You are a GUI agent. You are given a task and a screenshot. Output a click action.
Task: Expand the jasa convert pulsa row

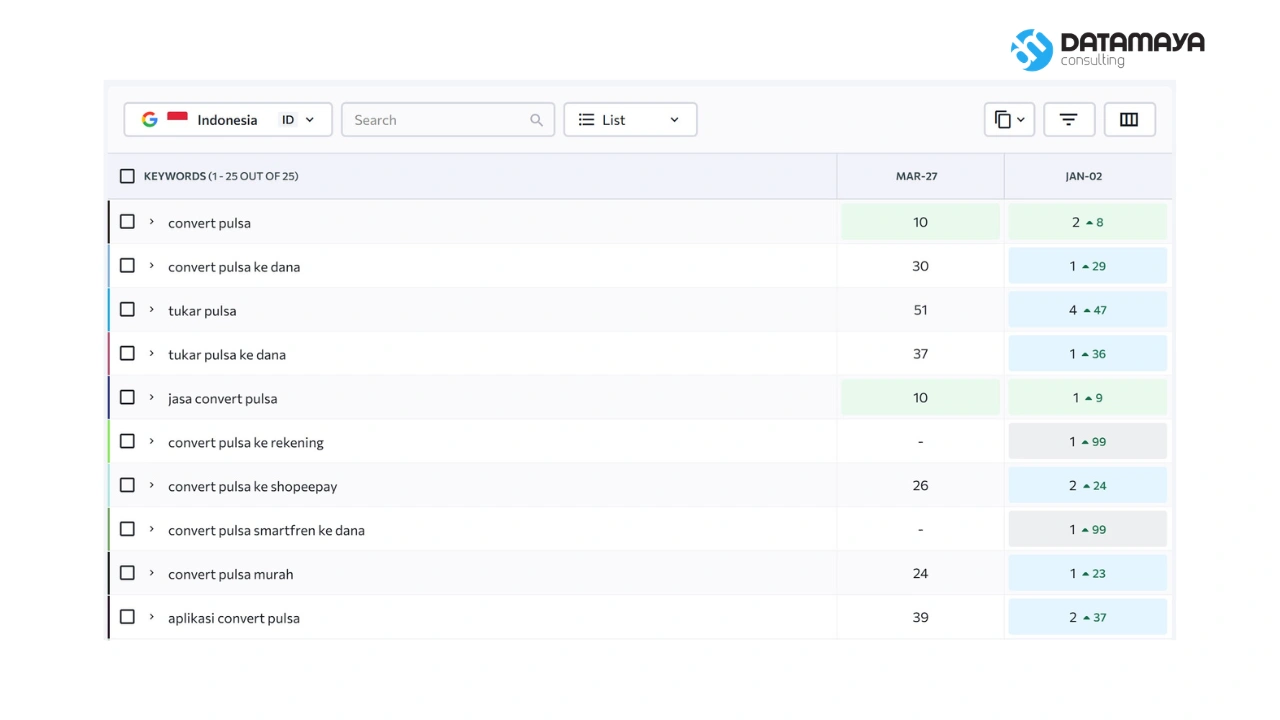coord(152,397)
